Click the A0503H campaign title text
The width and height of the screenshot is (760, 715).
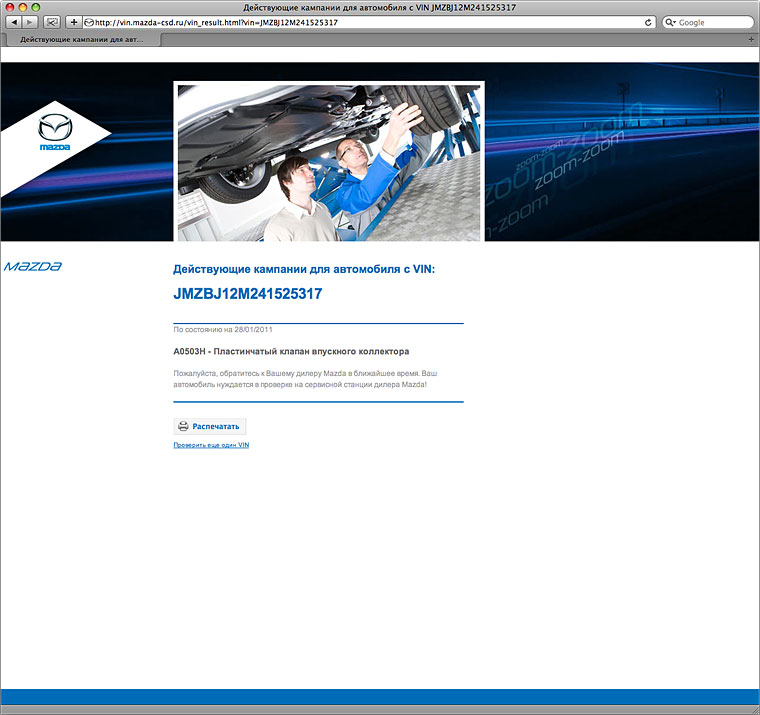pos(291,352)
